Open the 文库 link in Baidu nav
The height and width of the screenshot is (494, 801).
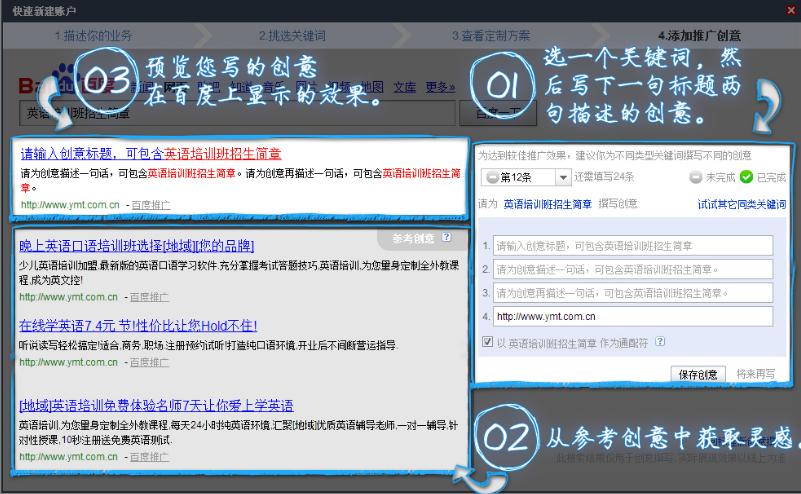405,87
